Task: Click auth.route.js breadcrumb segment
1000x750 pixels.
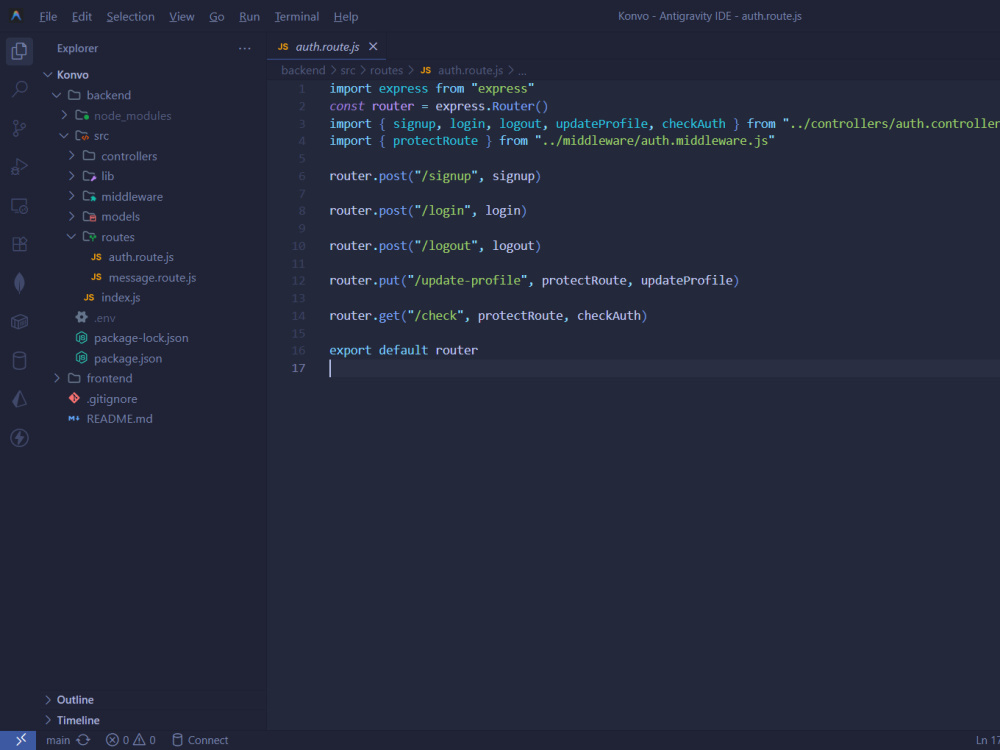Action: tap(470, 70)
